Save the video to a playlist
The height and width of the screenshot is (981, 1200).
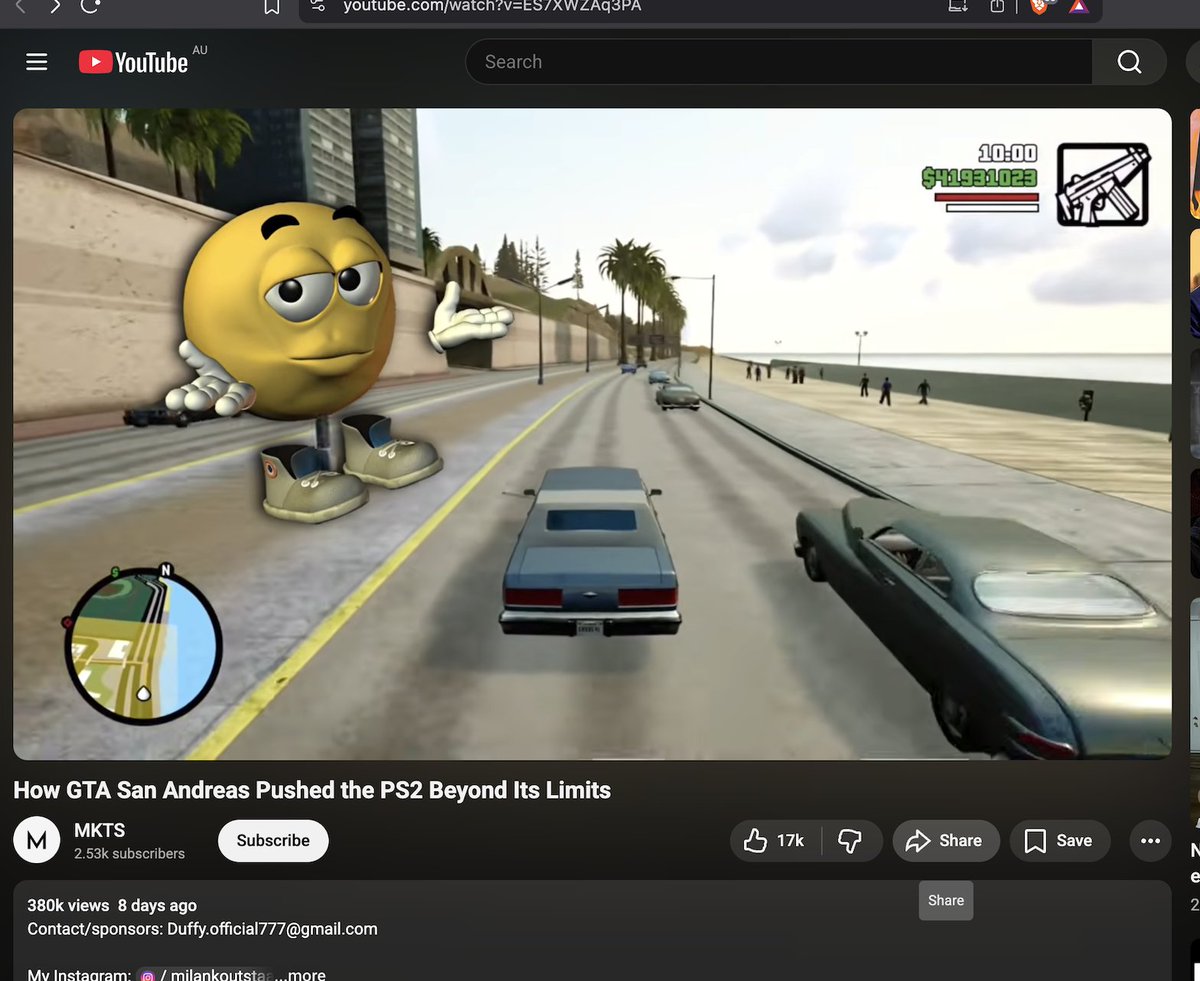point(1061,841)
